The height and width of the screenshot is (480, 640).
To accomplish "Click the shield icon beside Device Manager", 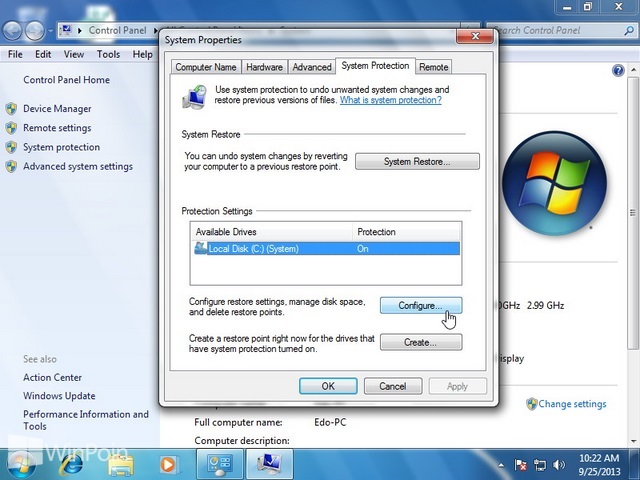I will pyautogui.click(x=11, y=109).
